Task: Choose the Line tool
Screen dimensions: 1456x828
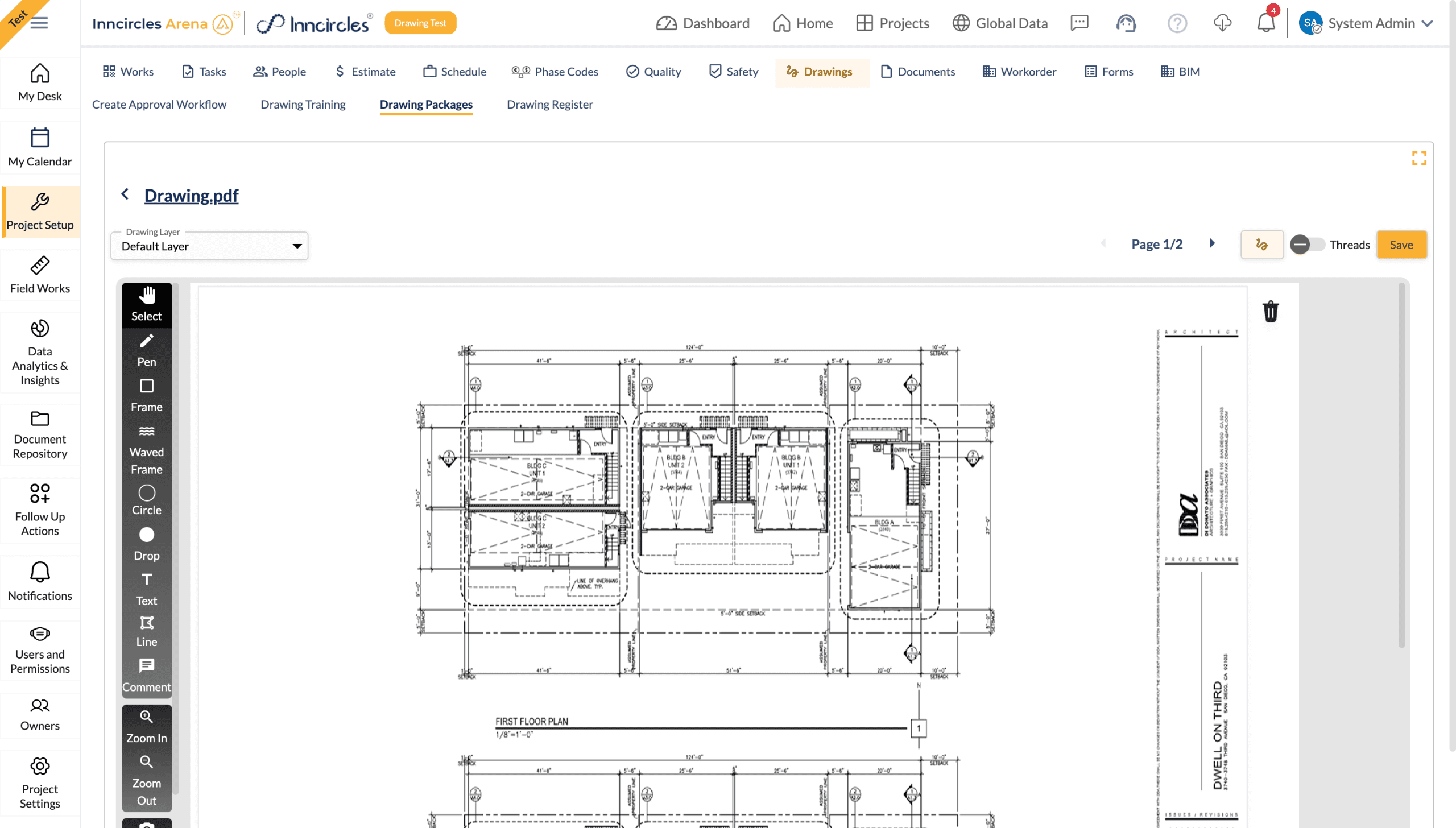Action: coord(147,632)
